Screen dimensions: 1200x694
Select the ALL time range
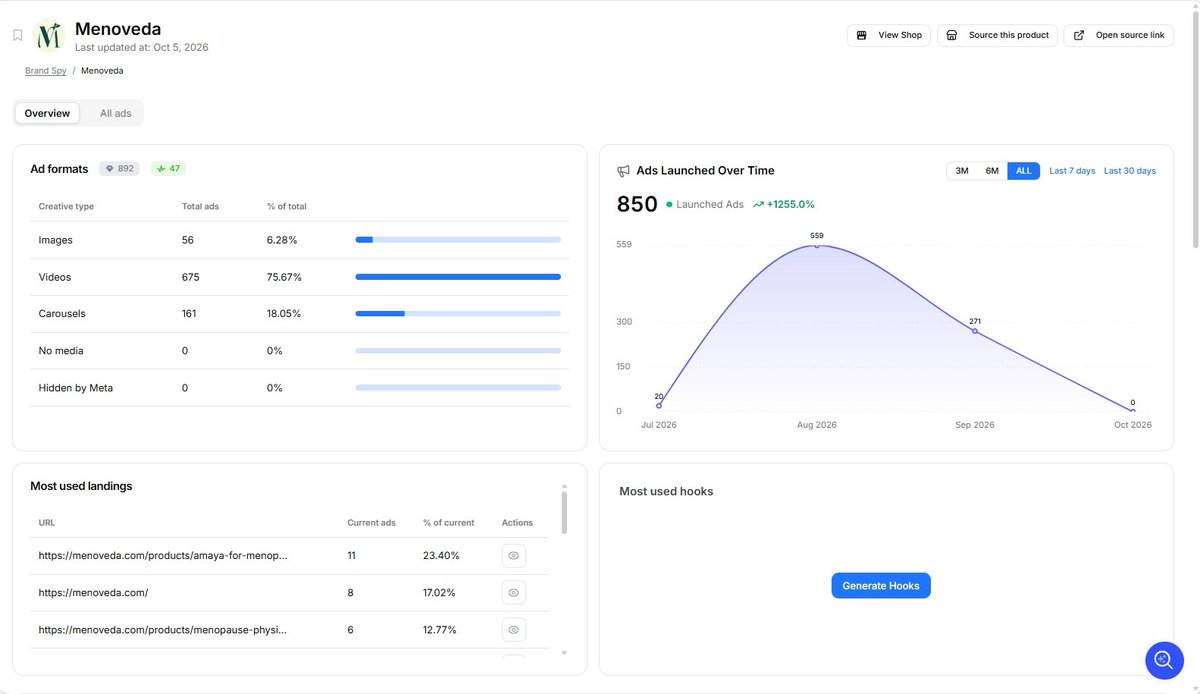1023,171
